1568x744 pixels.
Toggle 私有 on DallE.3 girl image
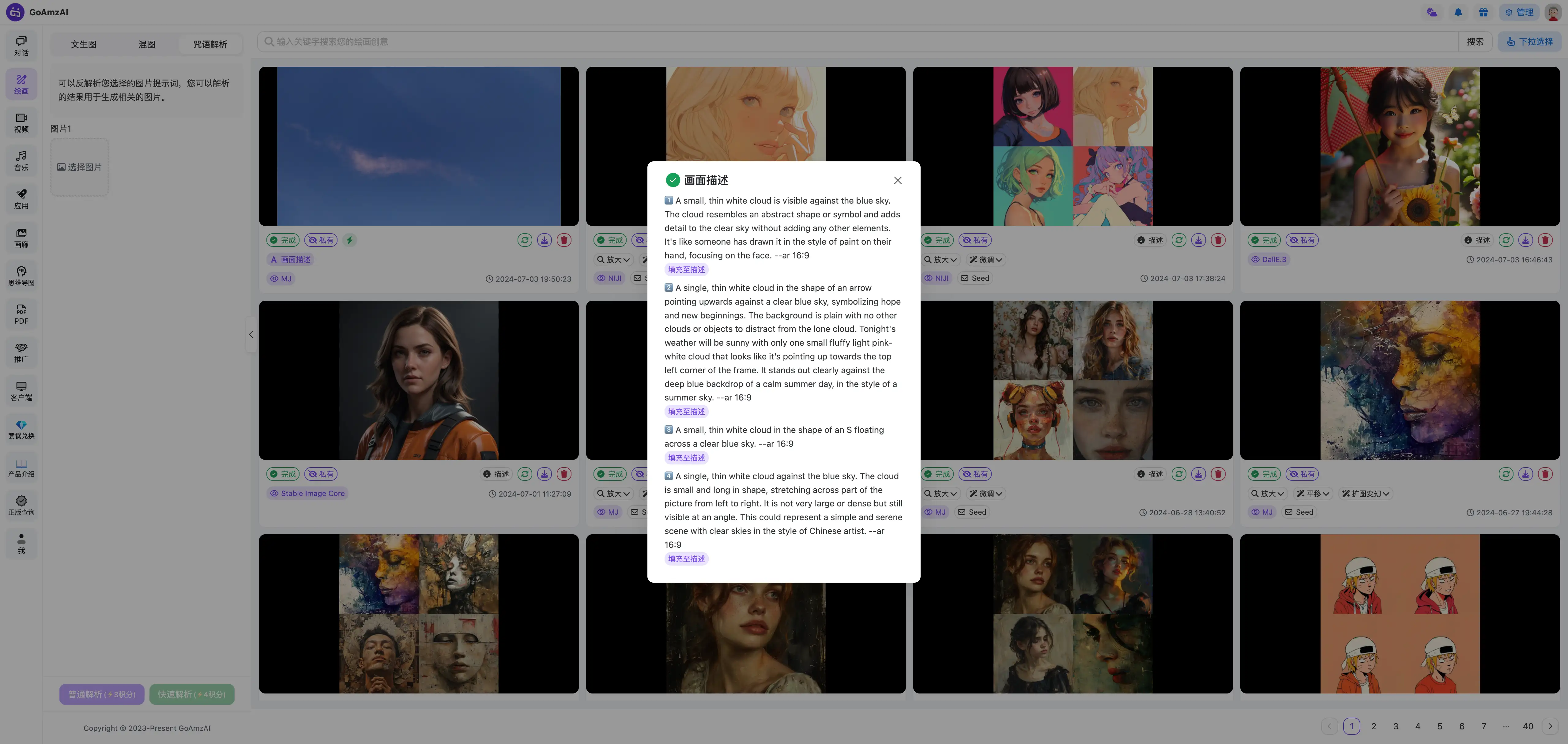pyautogui.click(x=1302, y=240)
